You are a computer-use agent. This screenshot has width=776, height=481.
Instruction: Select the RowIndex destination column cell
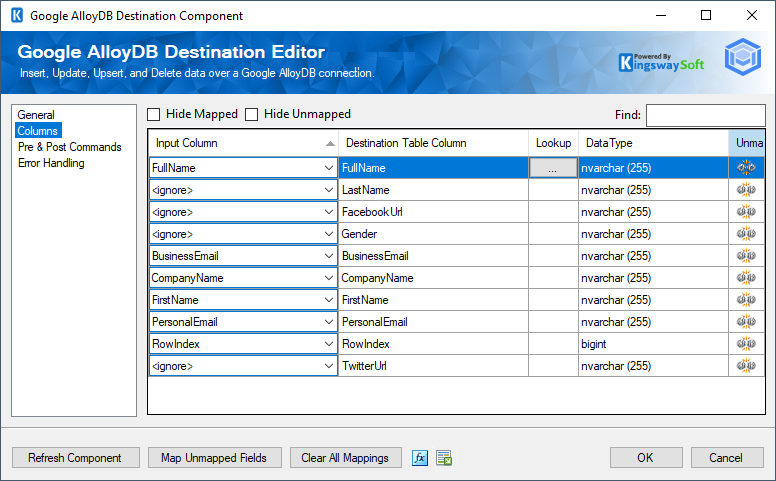(433, 344)
